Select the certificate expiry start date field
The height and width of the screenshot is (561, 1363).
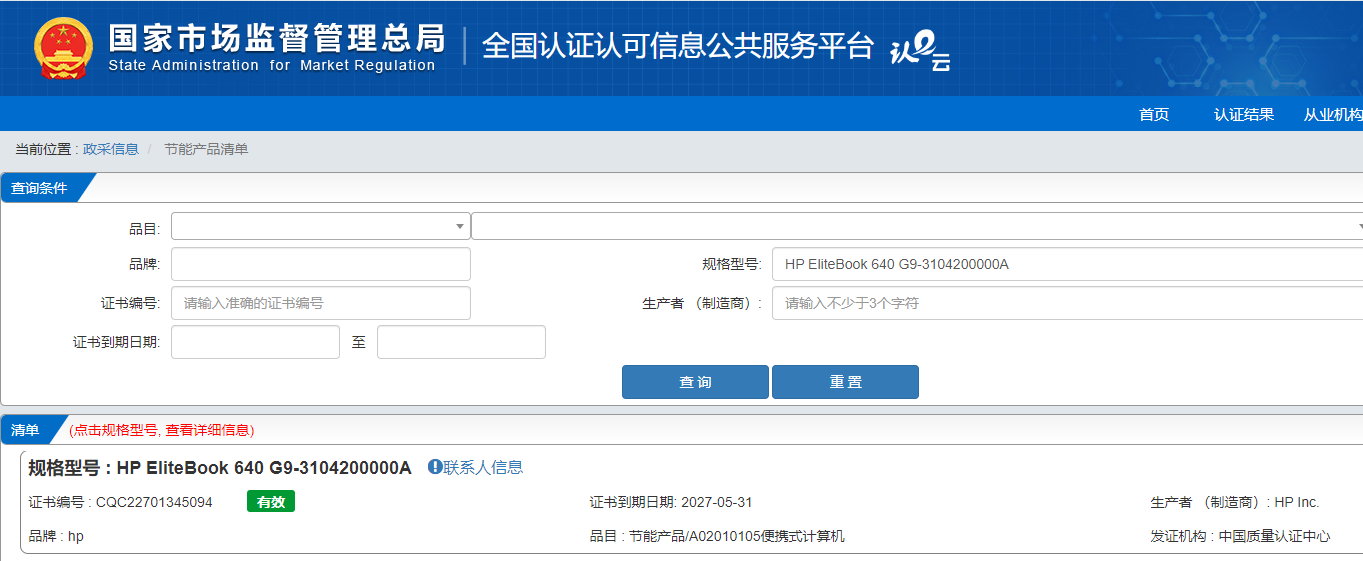pyautogui.click(x=255, y=342)
